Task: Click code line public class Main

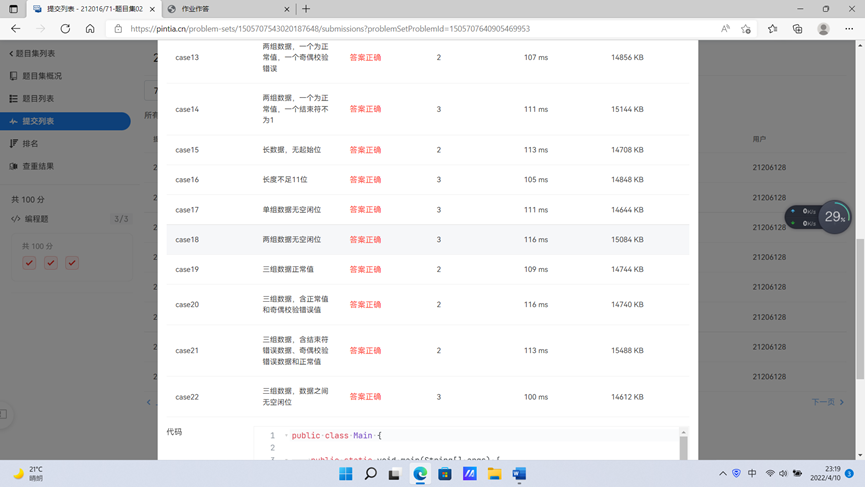Action: point(337,436)
